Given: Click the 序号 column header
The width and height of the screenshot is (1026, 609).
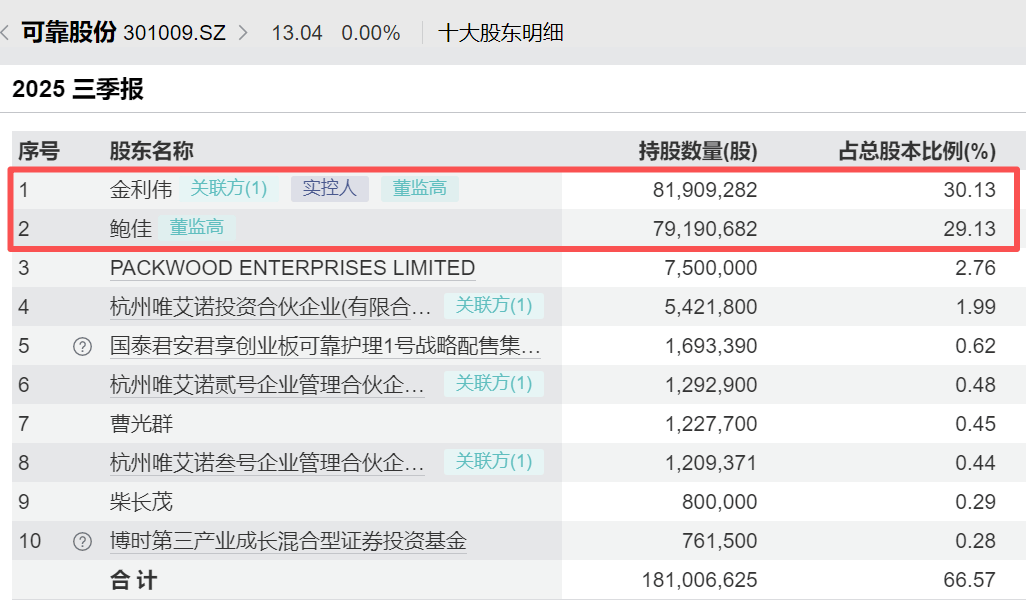Looking at the screenshot, I should click(x=39, y=151).
